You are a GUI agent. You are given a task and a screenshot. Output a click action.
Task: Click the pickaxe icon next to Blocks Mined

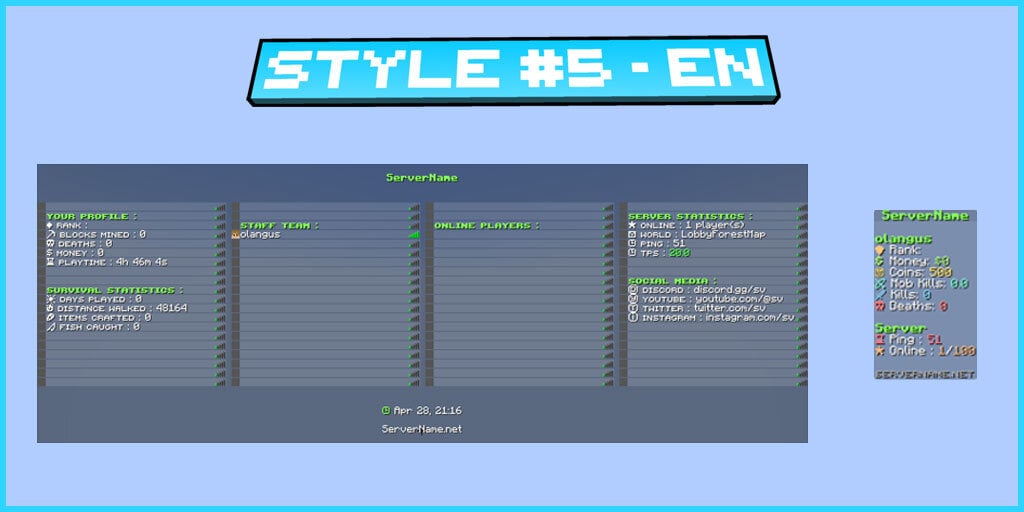pos(50,234)
